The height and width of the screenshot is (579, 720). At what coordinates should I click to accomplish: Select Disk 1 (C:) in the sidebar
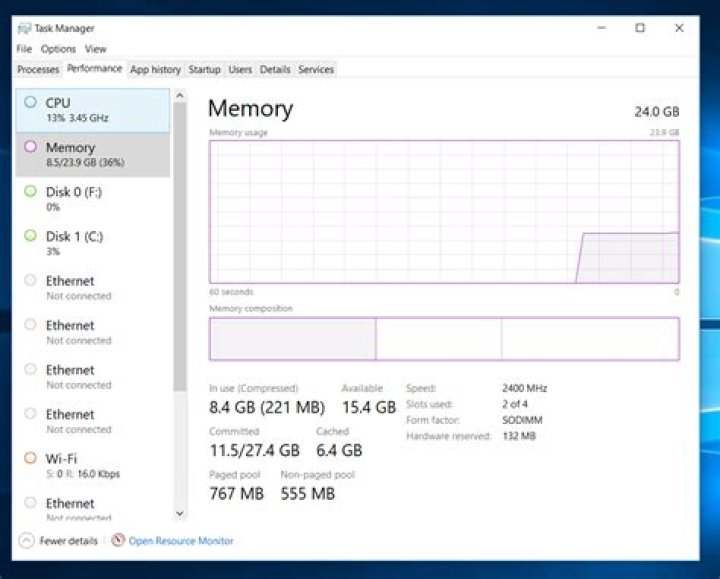tap(93, 243)
